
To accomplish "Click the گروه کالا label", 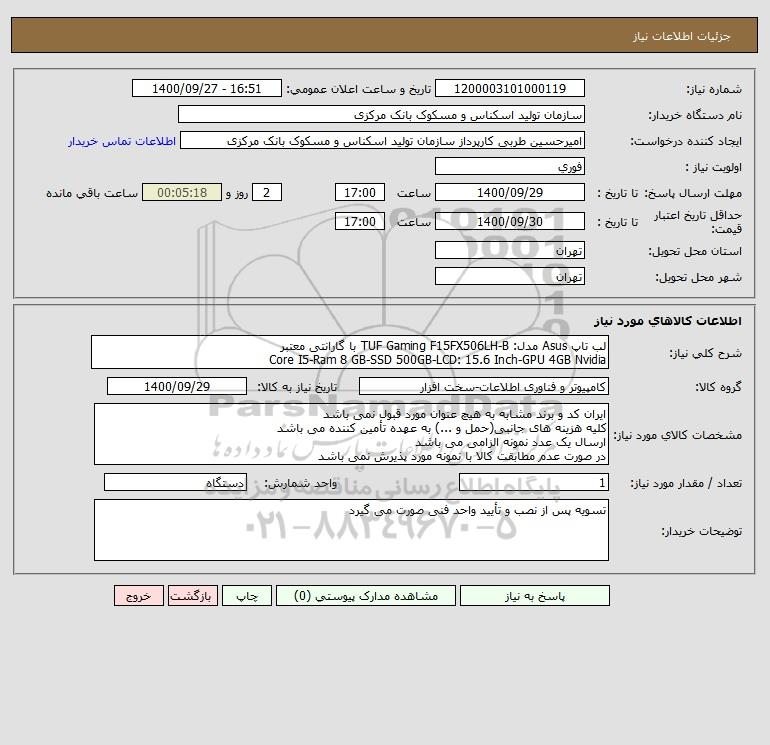I will point(718,387).
